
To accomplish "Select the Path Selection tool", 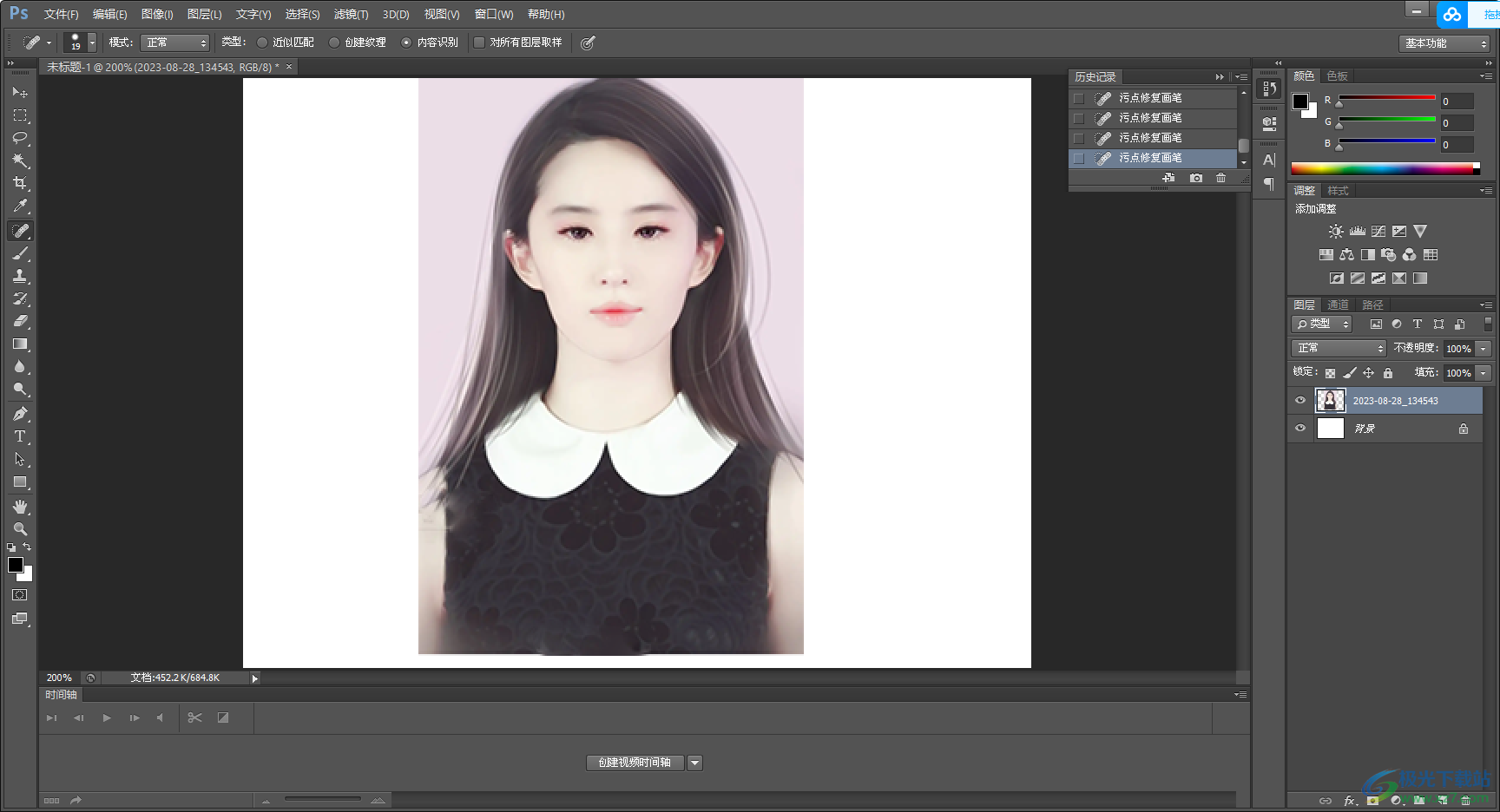I will pos(20,459).
